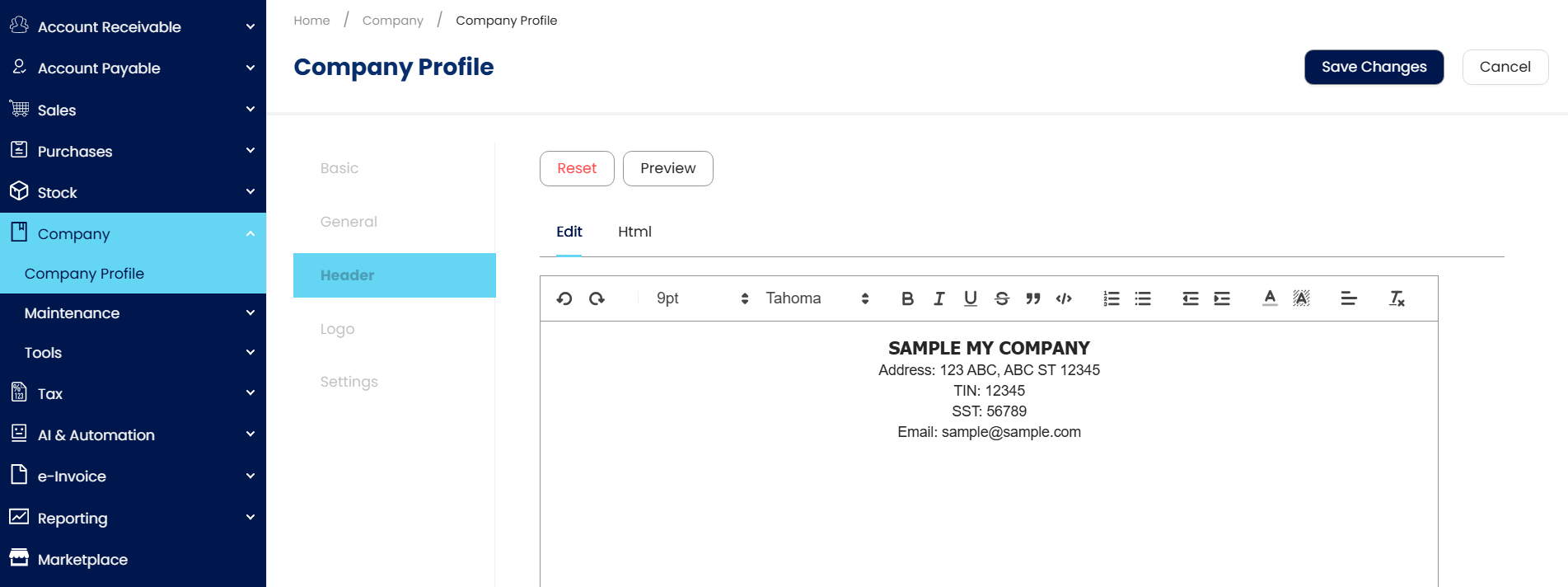Apply numbered list formatting
1568x587 pixels.
click(1112, 298)
